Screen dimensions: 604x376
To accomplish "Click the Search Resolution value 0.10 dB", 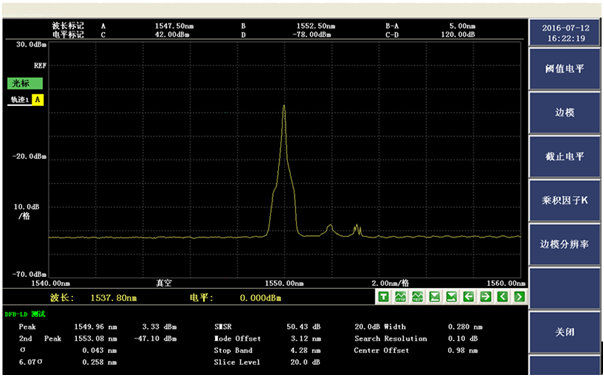I will [463, 339].
